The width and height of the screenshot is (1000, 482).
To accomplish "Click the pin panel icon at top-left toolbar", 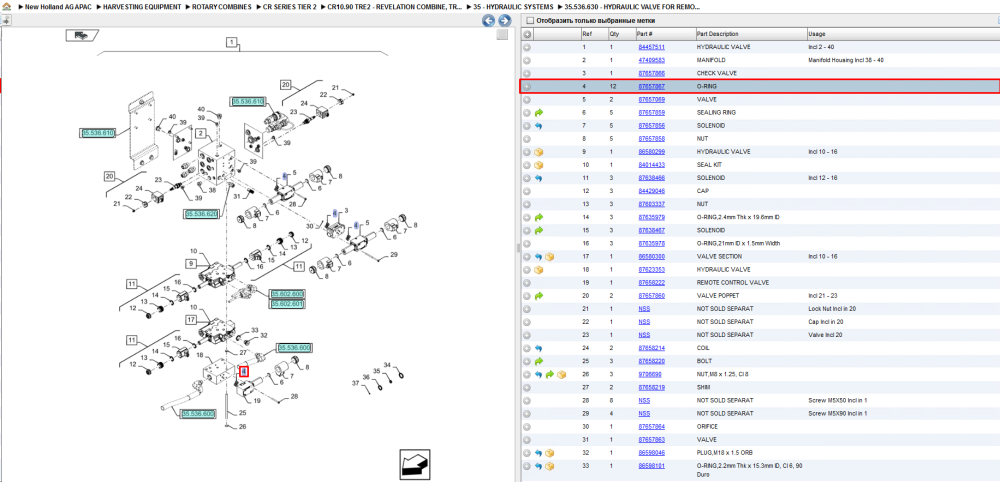I will tap(6, 20).
